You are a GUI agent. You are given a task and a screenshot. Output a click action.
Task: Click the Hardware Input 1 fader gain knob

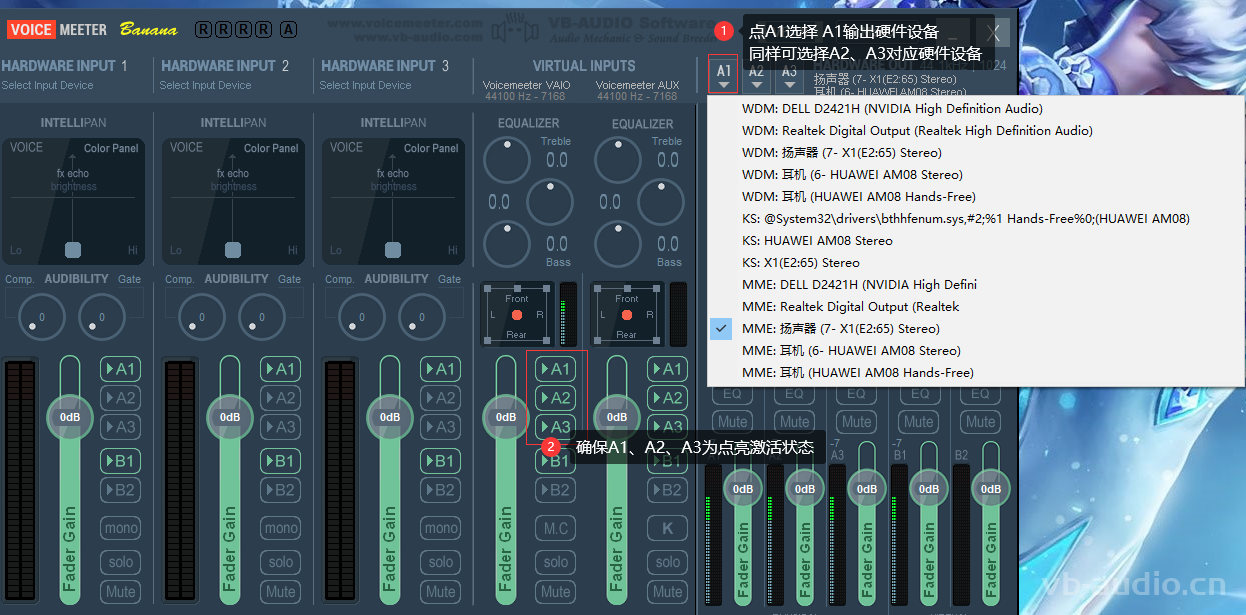pos(70,417)
